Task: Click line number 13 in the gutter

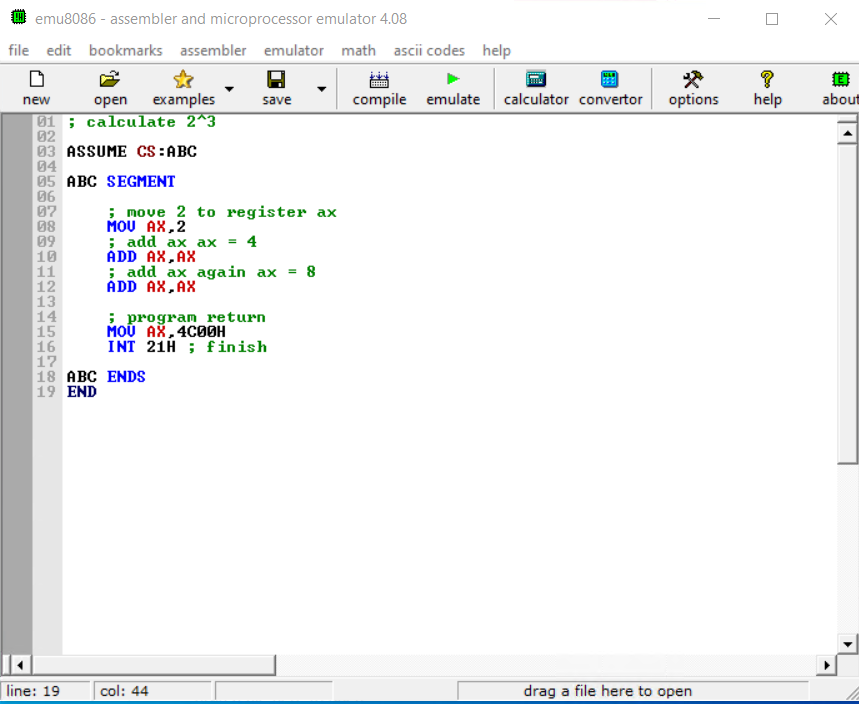Action: [x=47, y=301]
